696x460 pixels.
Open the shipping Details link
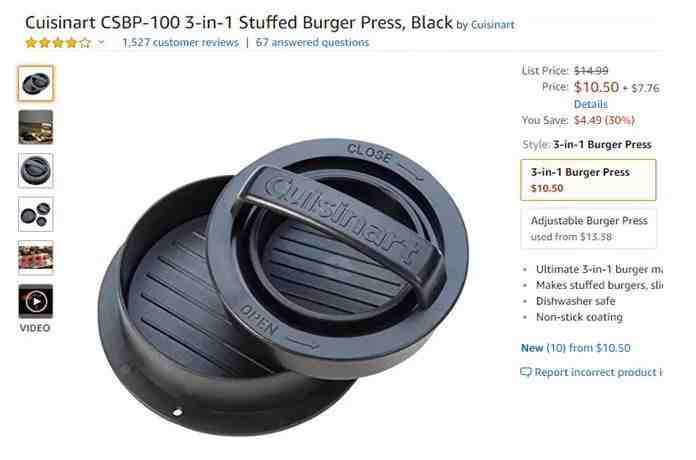(590, 104)
